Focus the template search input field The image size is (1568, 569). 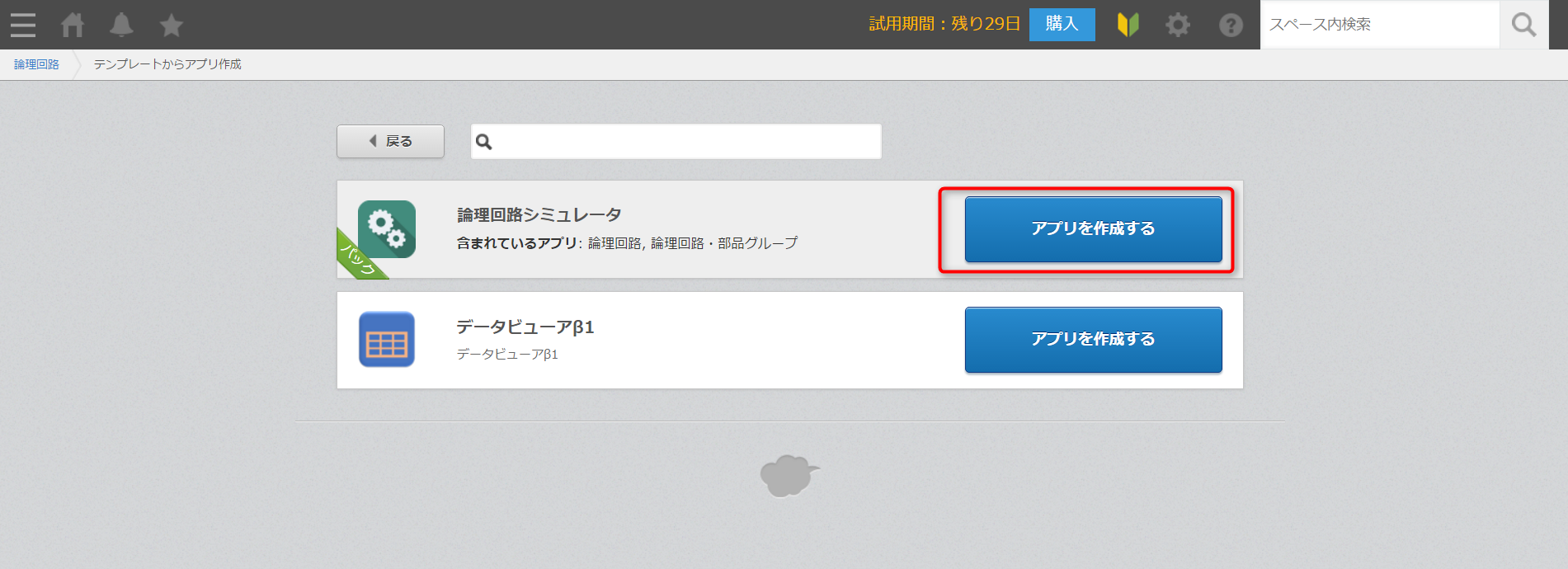(x=676, y=142)
